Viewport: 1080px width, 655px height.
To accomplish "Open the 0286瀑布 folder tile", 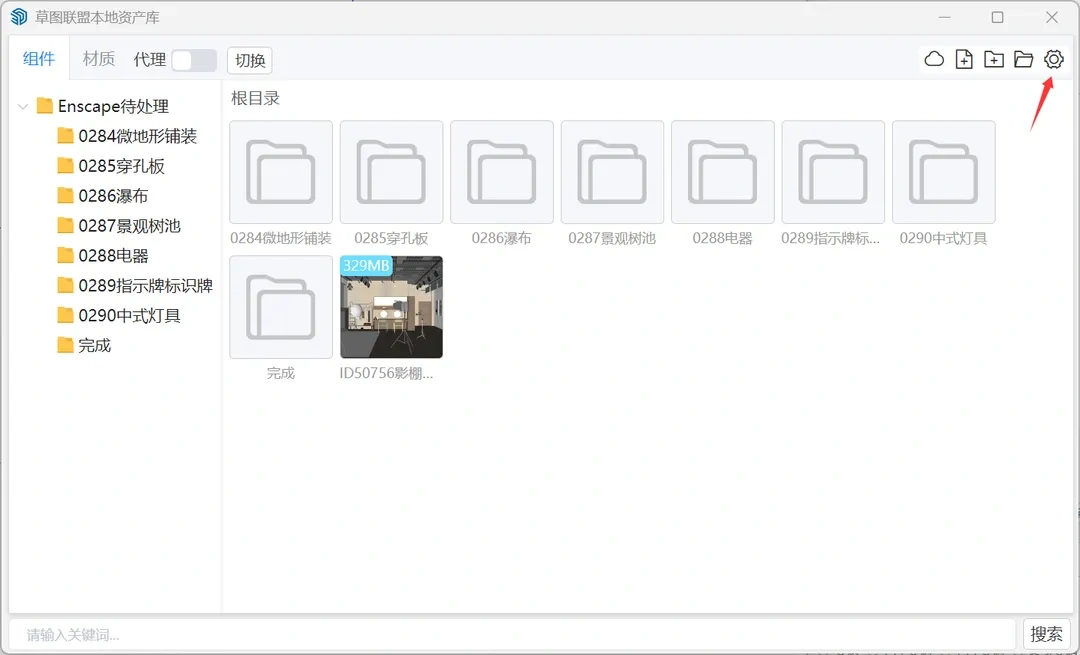I will [502, 172].
